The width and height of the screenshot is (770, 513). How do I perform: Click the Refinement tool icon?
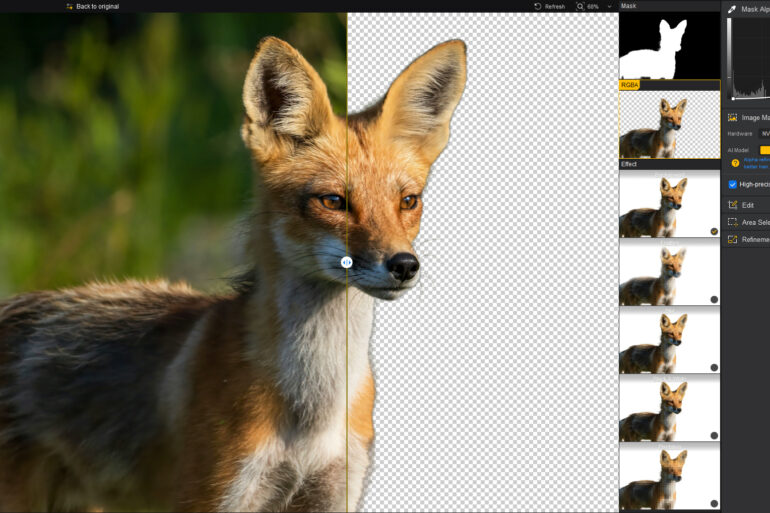click(732, 239)
